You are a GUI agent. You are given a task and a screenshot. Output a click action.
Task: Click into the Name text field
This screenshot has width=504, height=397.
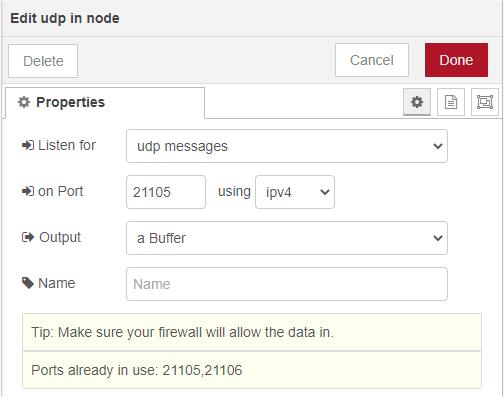click(287, 284)
